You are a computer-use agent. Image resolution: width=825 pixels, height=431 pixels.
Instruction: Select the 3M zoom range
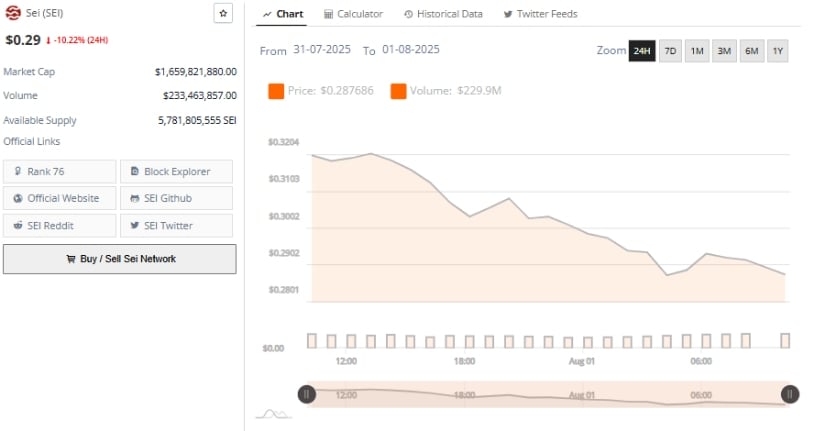[x=725, y=51]
